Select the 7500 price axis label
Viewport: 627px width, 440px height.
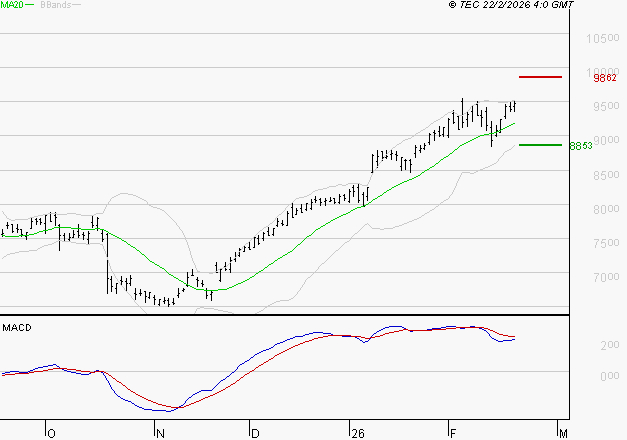coord(606,243)
